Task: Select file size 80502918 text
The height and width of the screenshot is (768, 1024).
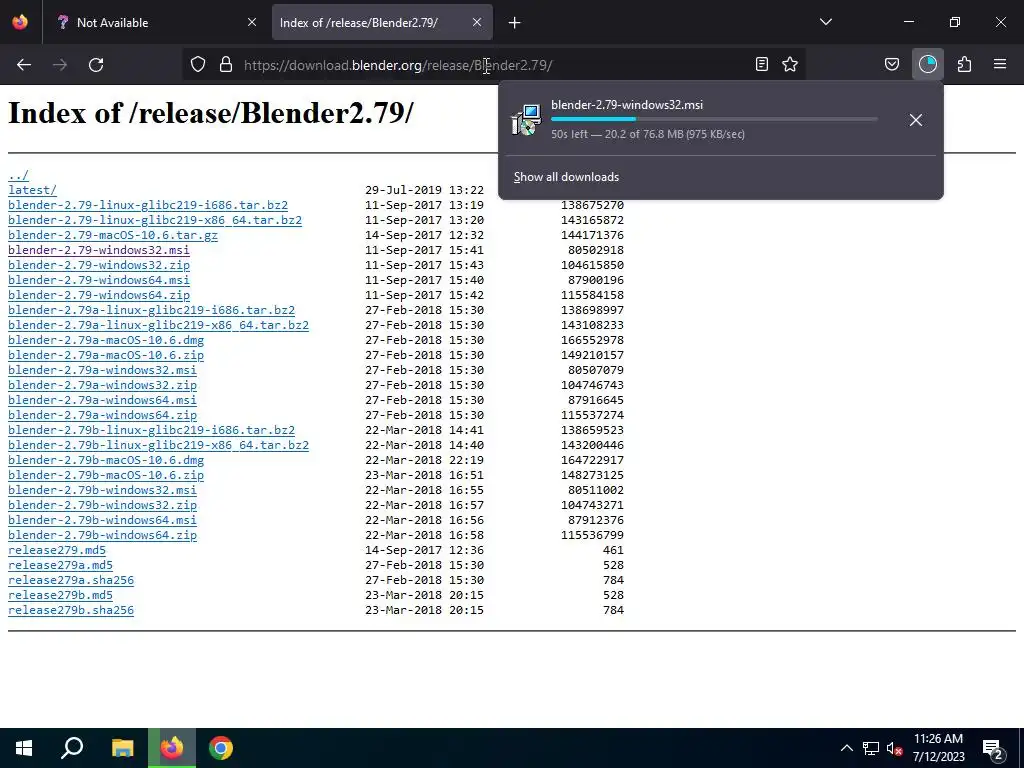Action: point(596,250)
